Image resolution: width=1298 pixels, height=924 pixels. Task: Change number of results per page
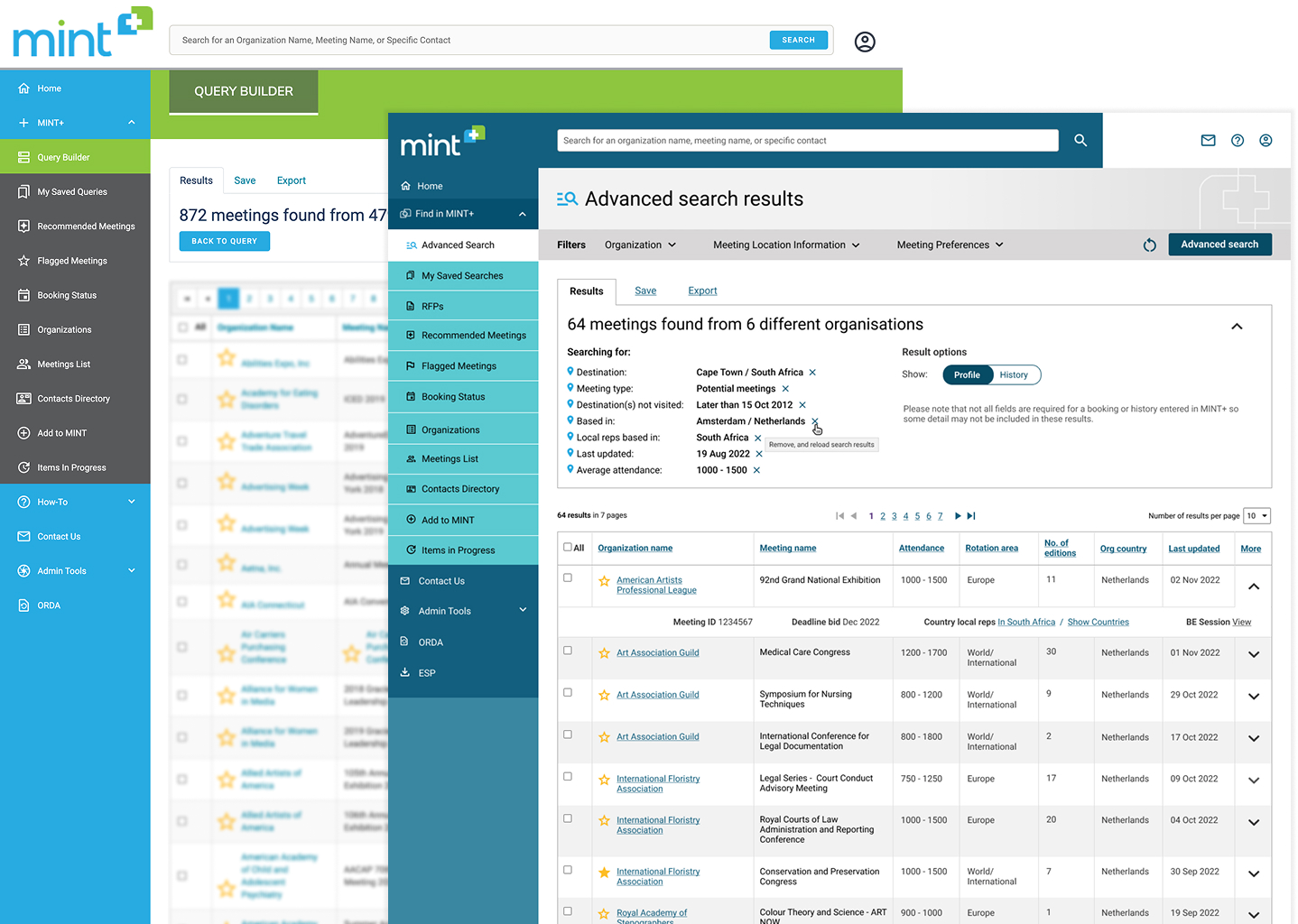[x=1256, y=516]
